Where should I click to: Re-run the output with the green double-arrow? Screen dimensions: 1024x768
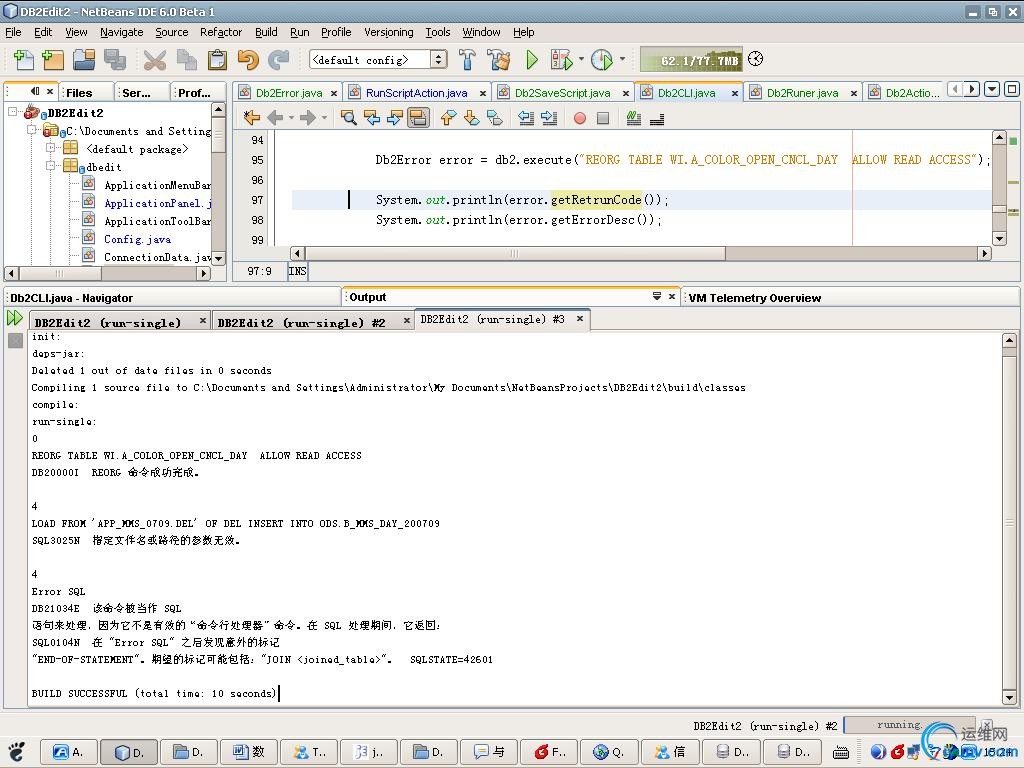[x=14, y=318]
